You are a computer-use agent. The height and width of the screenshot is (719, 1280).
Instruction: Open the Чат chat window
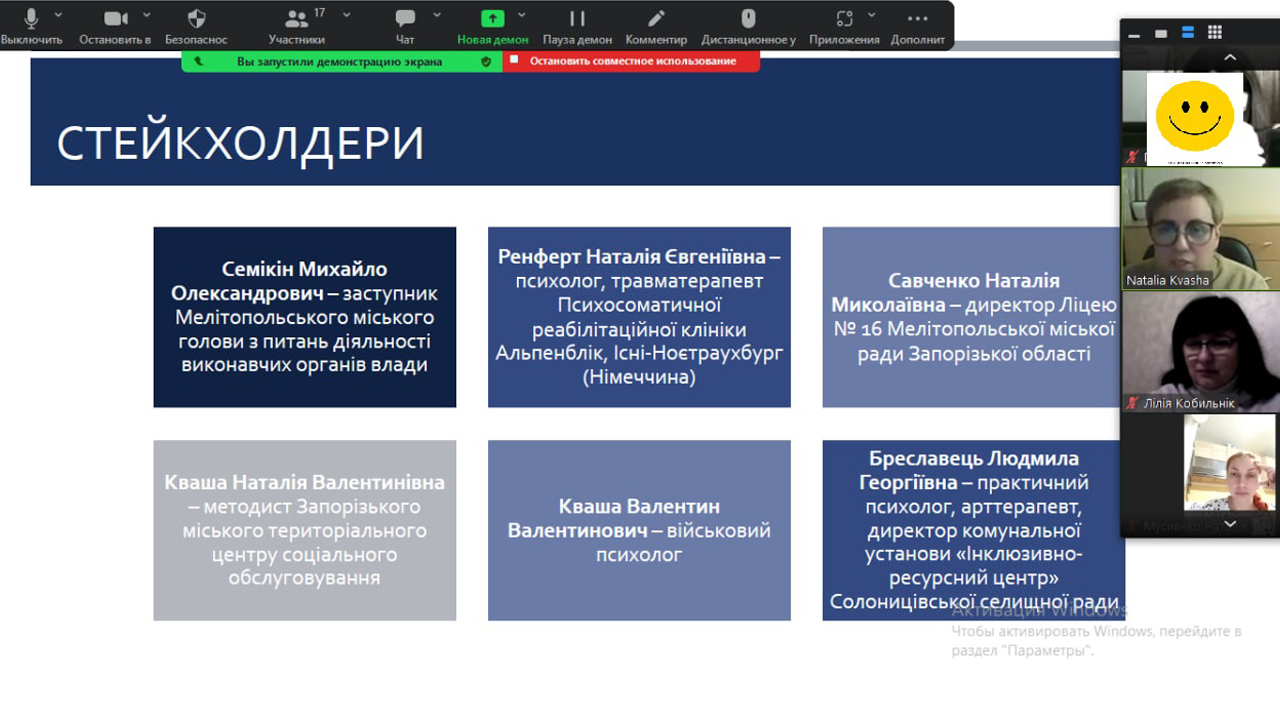point(405,24)
